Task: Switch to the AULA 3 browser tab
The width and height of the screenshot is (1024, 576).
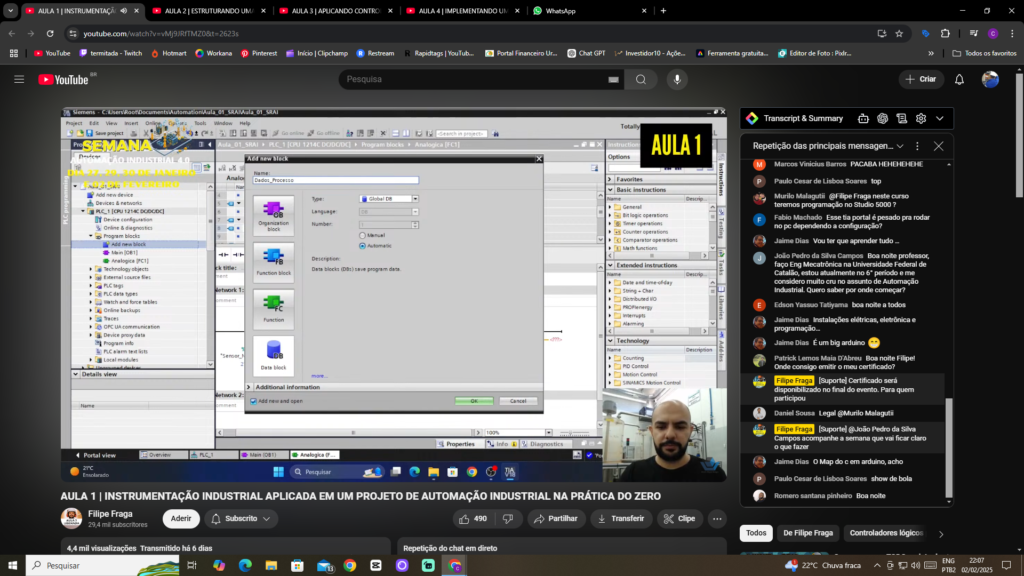Action: click(335, 10)
